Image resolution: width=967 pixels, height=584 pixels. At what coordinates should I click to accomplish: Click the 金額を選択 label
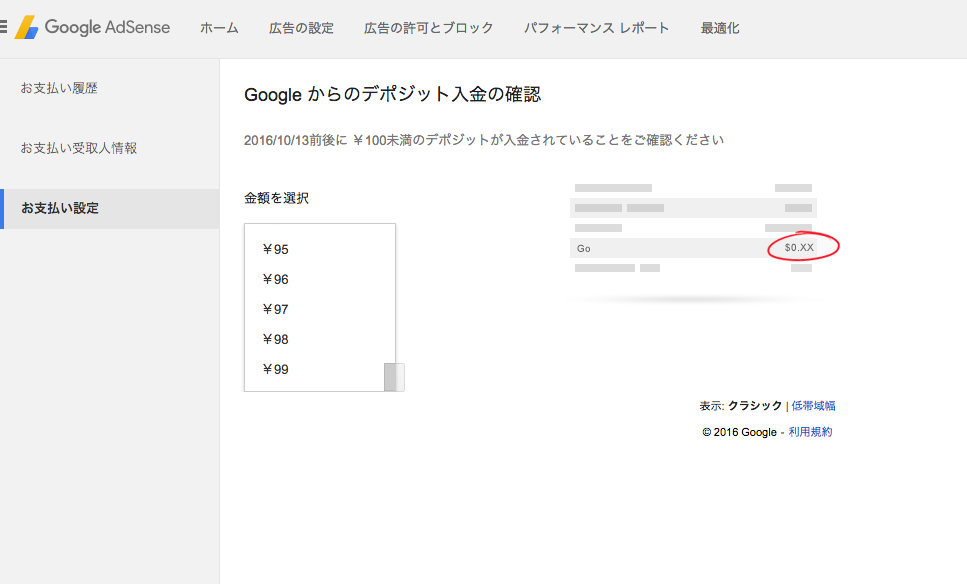tap(276, 198)
